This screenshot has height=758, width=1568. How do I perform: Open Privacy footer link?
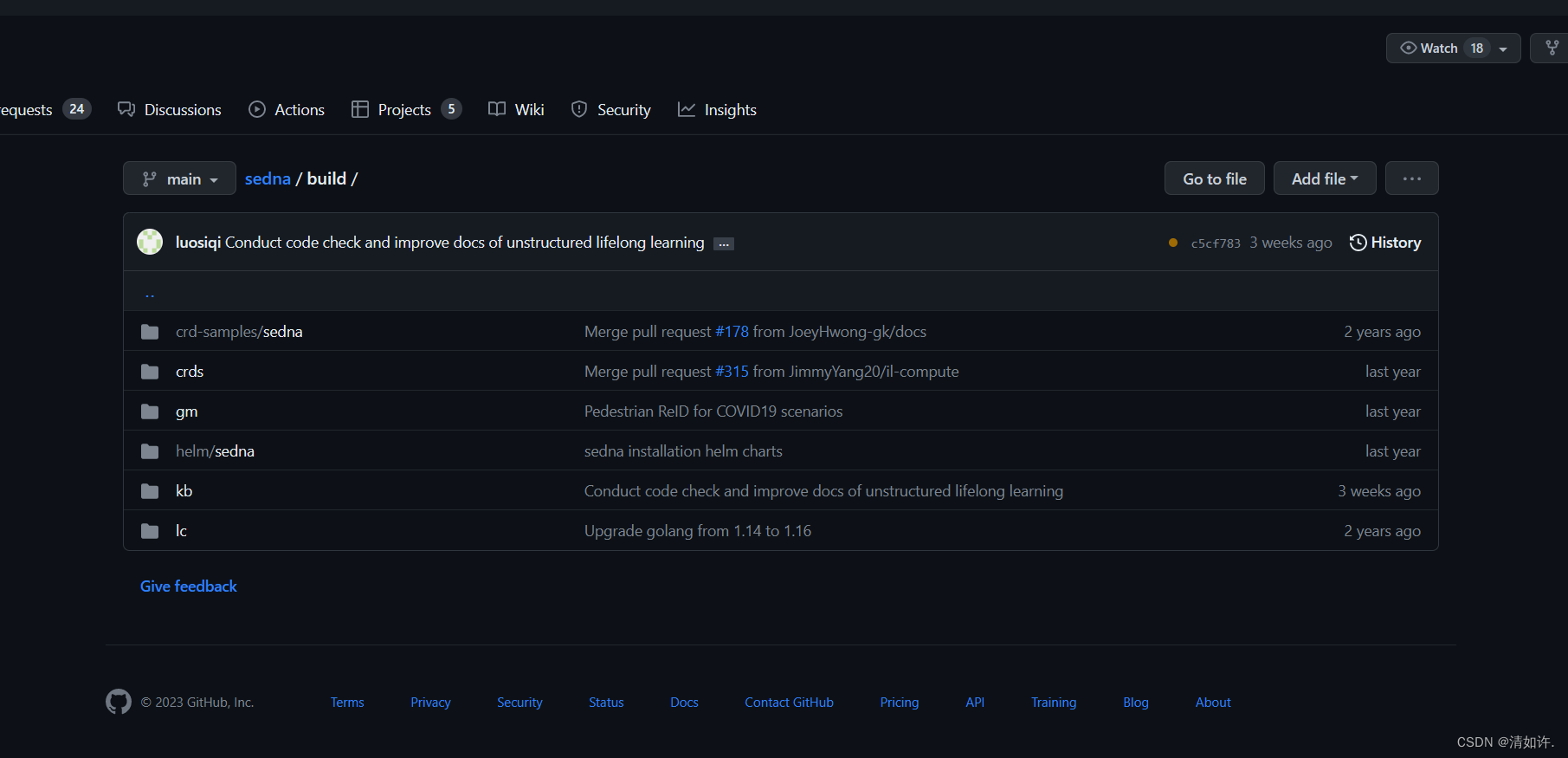coord(430,703)
